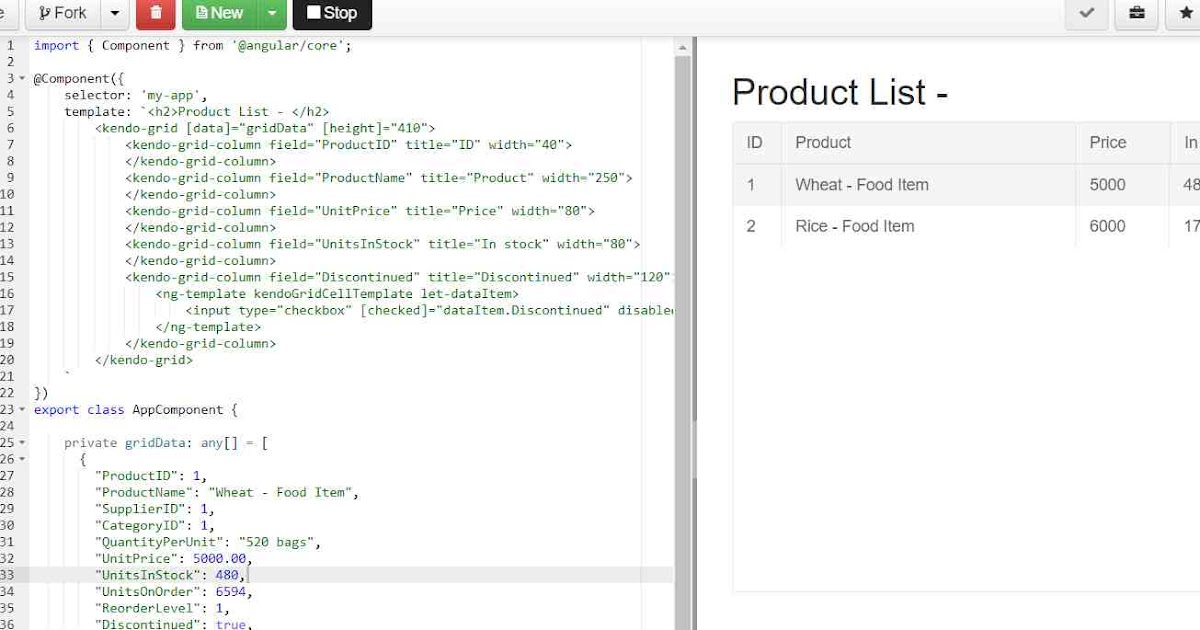This screenshot has height=630, width=1200.
Task: Click the star favorite button
Action: click(1186, 13)
